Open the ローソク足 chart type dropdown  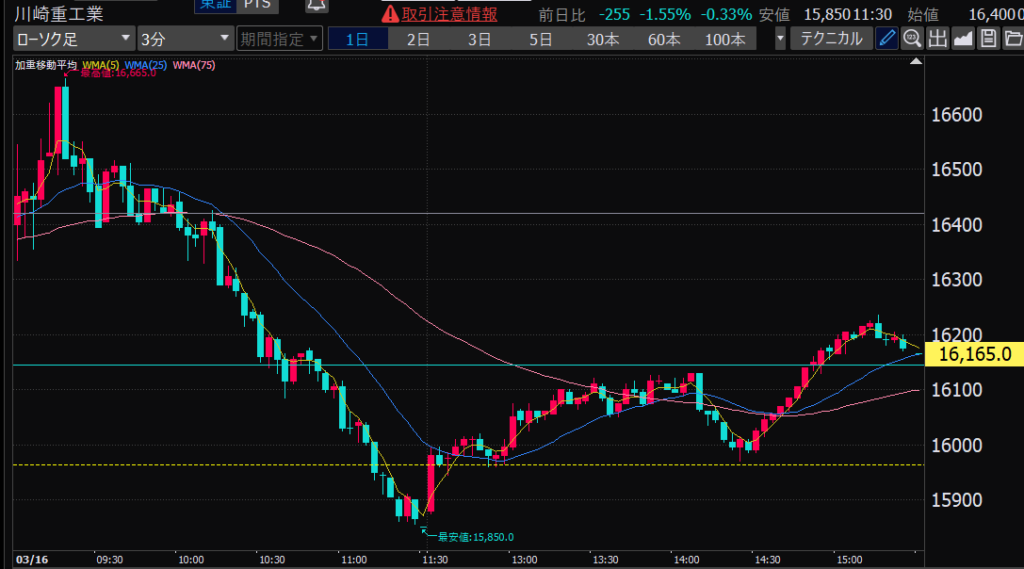pos(73,40)
